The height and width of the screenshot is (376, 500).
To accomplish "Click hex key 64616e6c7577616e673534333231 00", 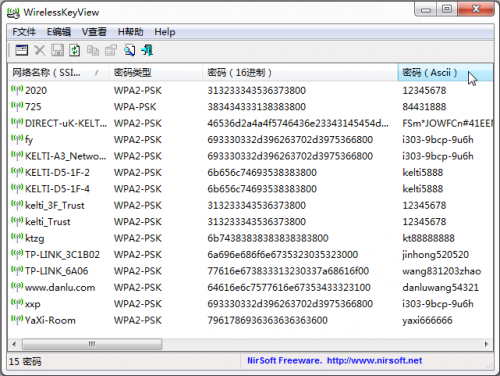I will [x=289, y=287].
